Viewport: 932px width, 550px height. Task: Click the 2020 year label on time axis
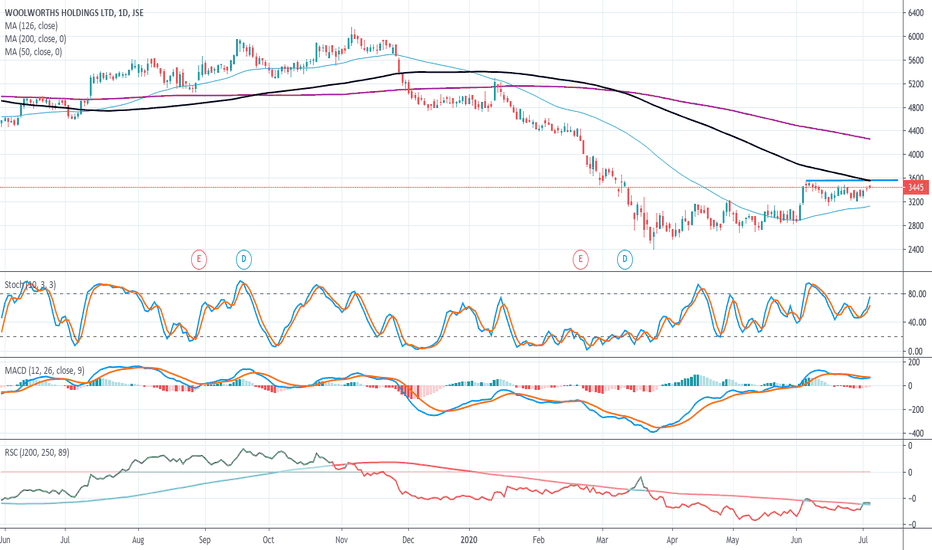tap(470, 540)
